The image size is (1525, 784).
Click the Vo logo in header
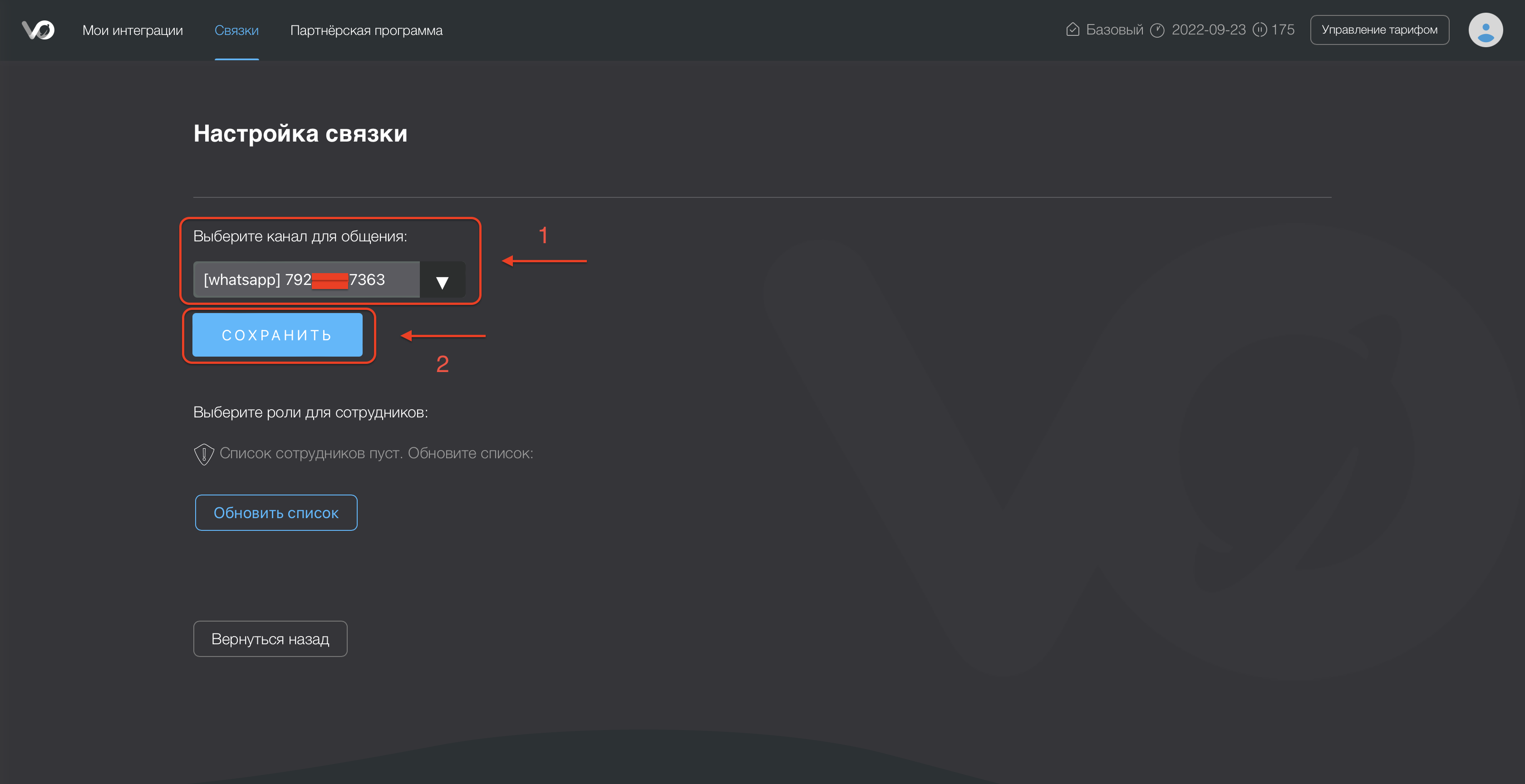(x=38, y=29)
